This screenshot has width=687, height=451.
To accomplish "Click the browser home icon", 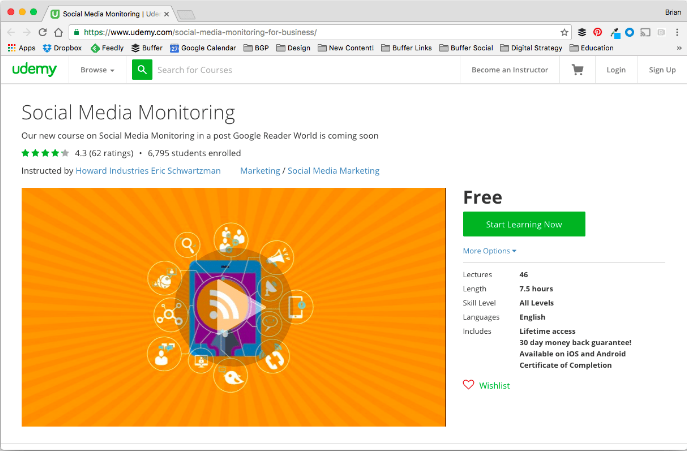I will point(58,32).
